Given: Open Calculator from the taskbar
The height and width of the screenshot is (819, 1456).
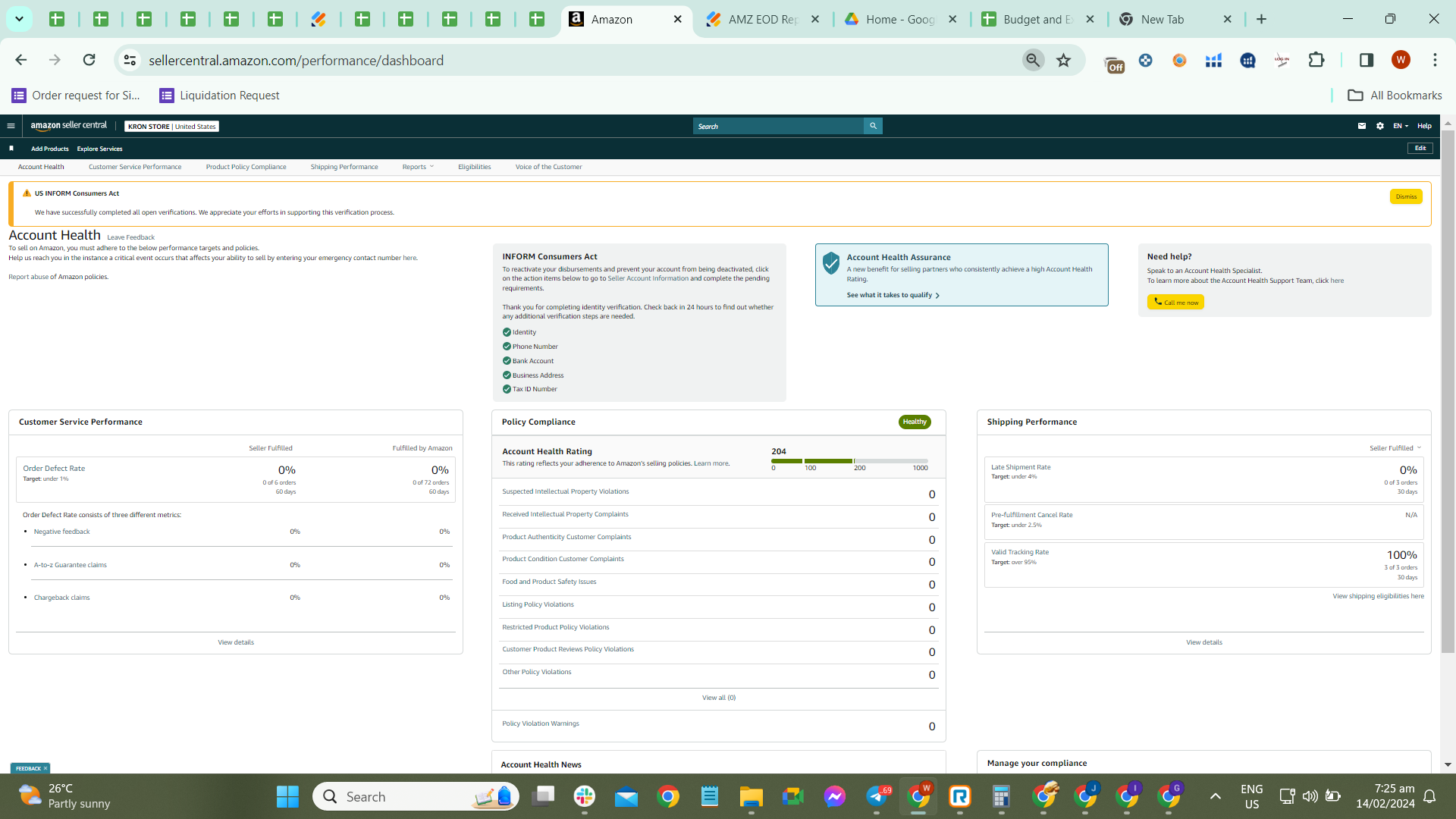Looking at the screenshot, I should point(1002,796).
